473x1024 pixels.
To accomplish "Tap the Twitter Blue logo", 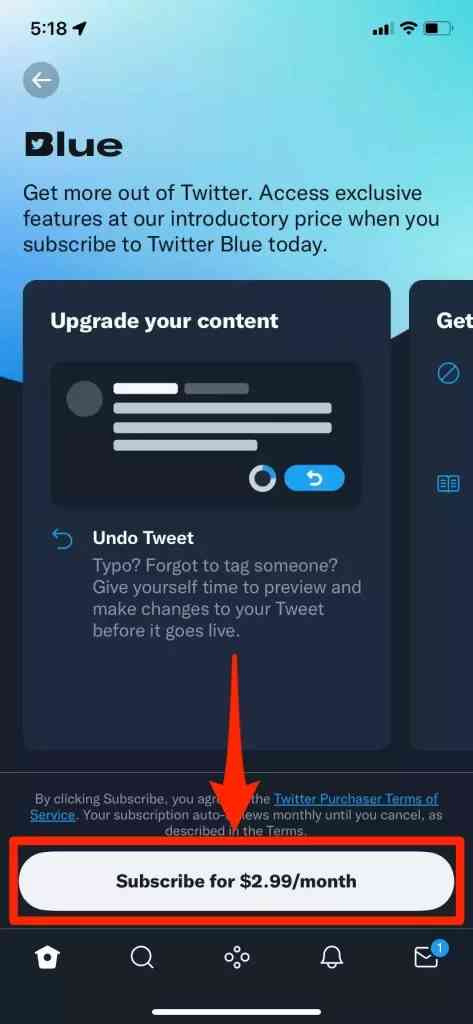I will tap(73, 145).
